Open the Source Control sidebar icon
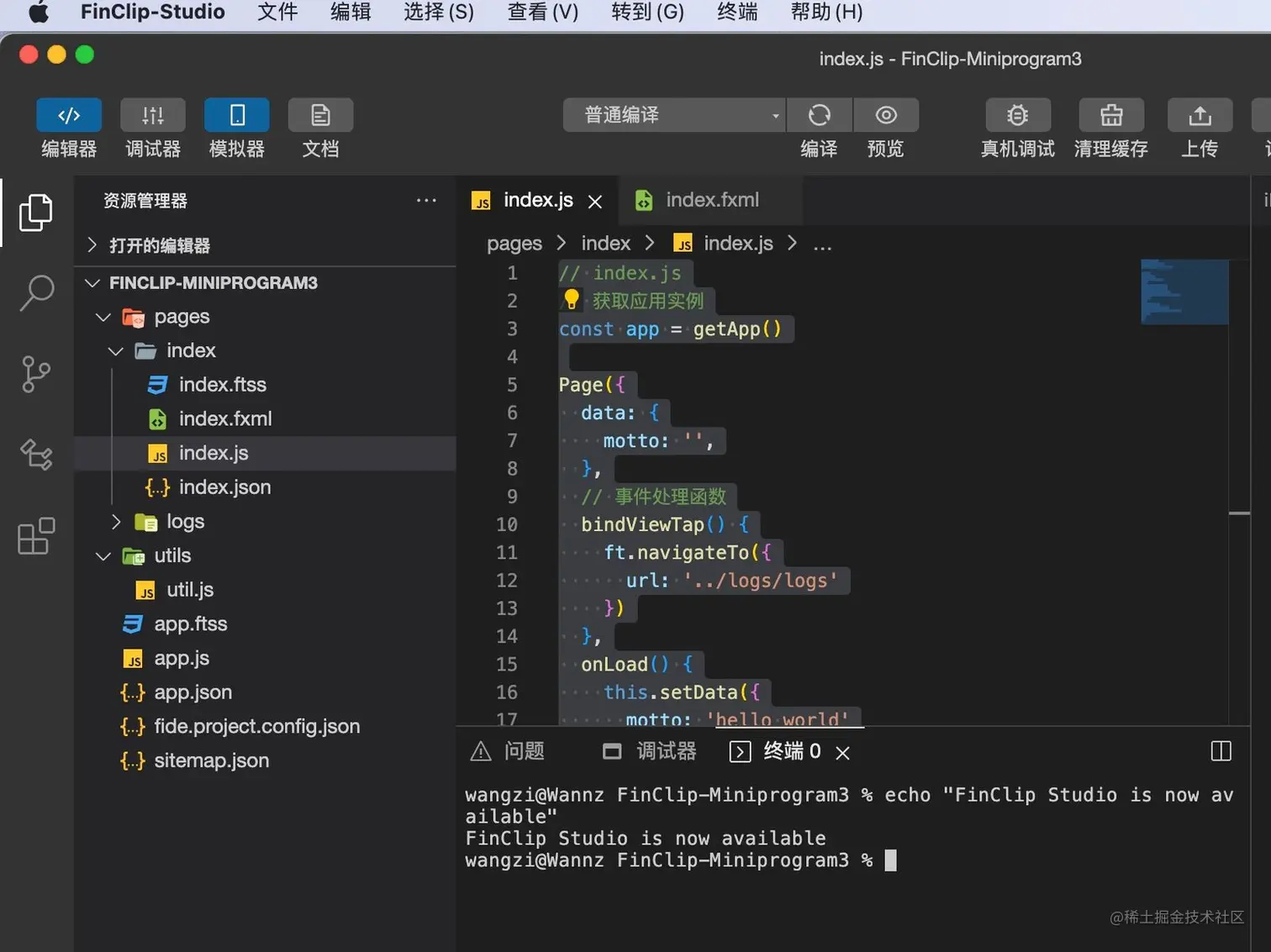 click(x=36, y=374)
